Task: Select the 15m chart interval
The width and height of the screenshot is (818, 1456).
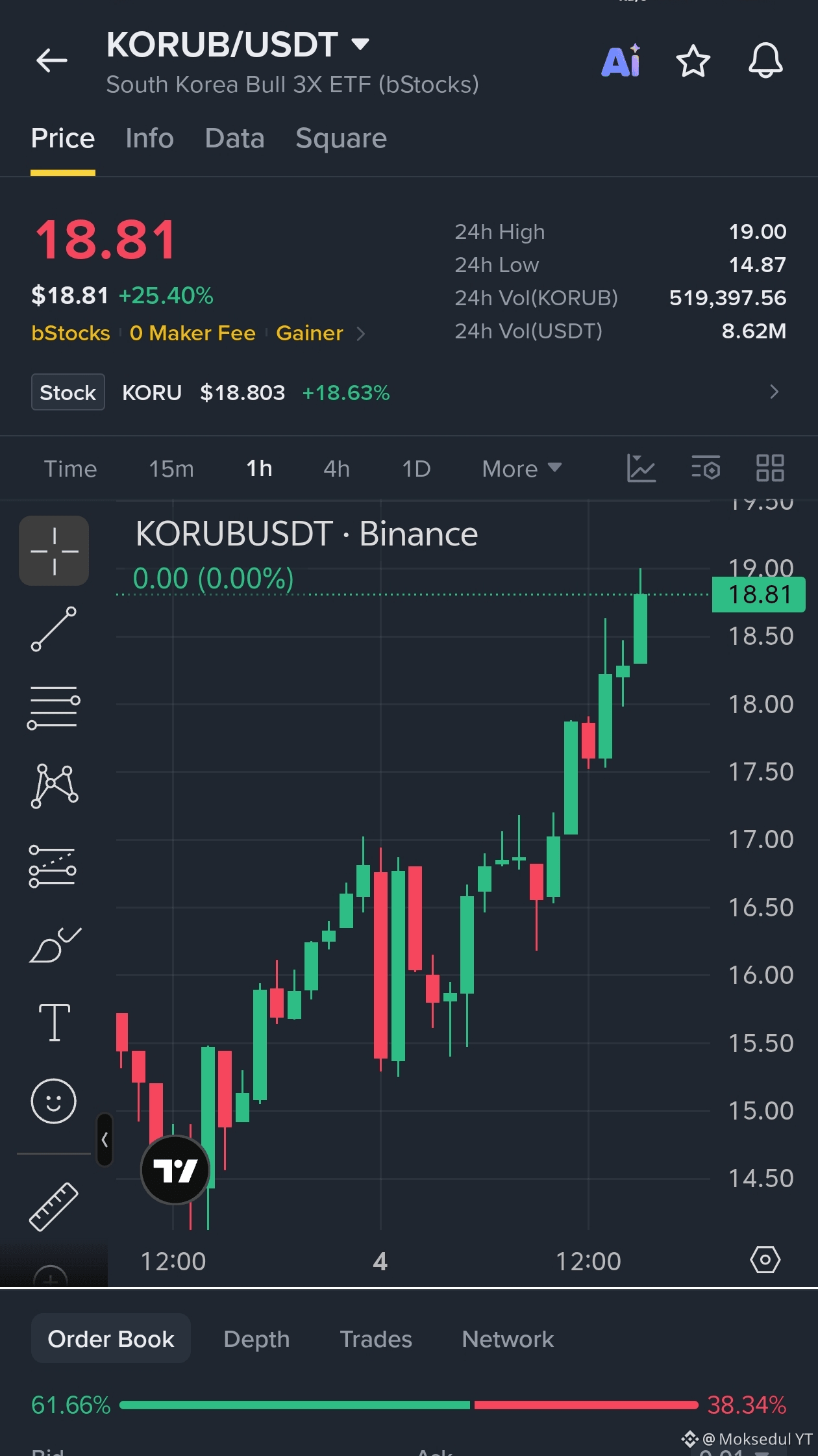Action: click(x=171, y=469)
